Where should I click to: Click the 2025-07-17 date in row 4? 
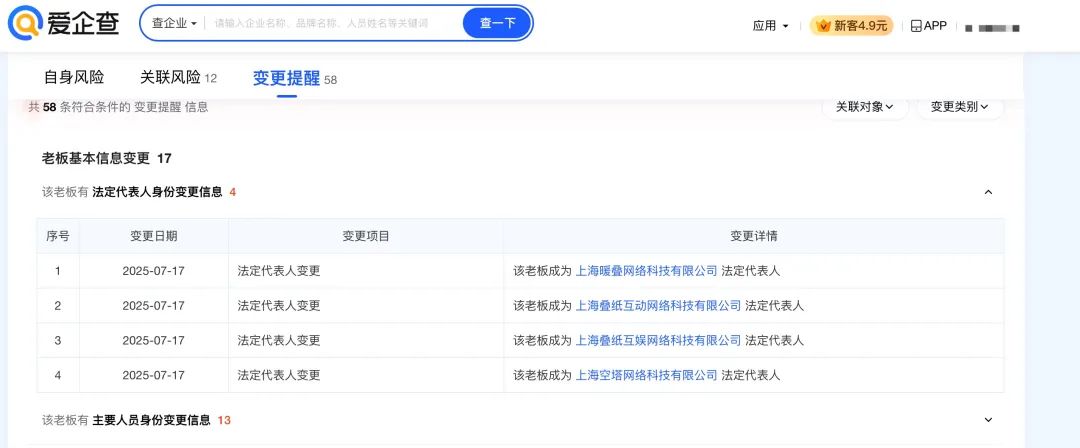point(154,376)
